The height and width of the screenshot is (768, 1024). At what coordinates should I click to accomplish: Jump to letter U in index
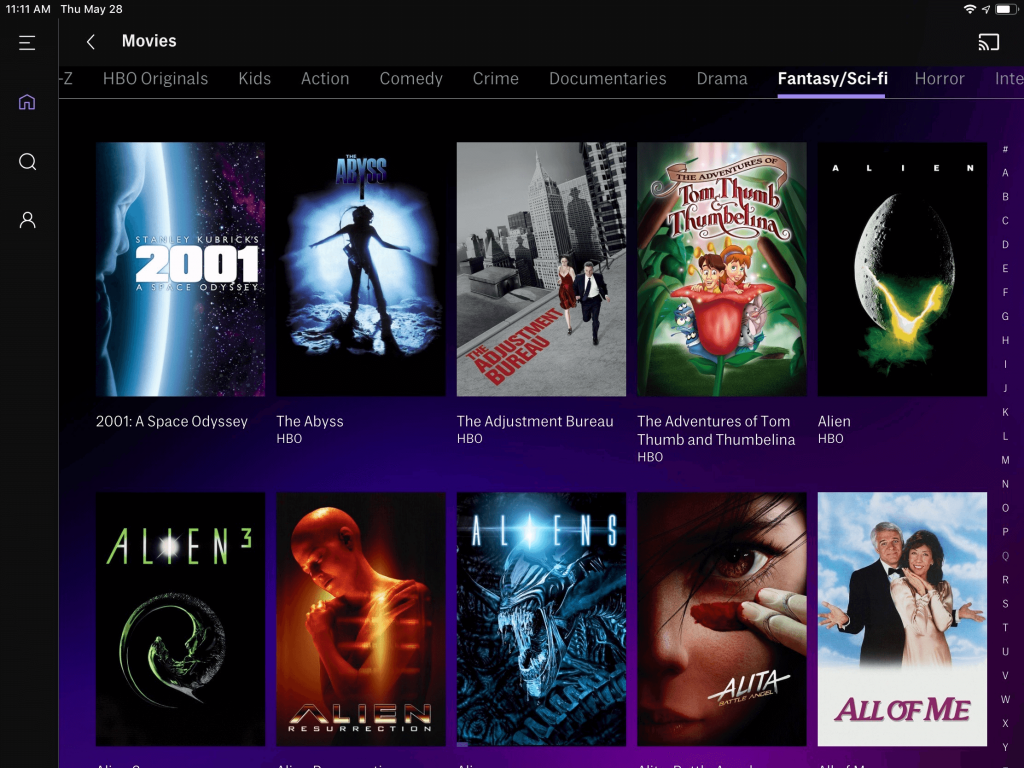point(1005,652)
